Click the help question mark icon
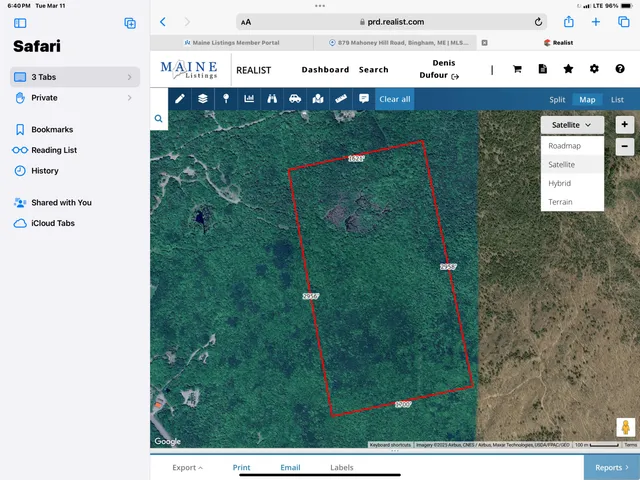This screenshot has width=640, height=480. 619,70
